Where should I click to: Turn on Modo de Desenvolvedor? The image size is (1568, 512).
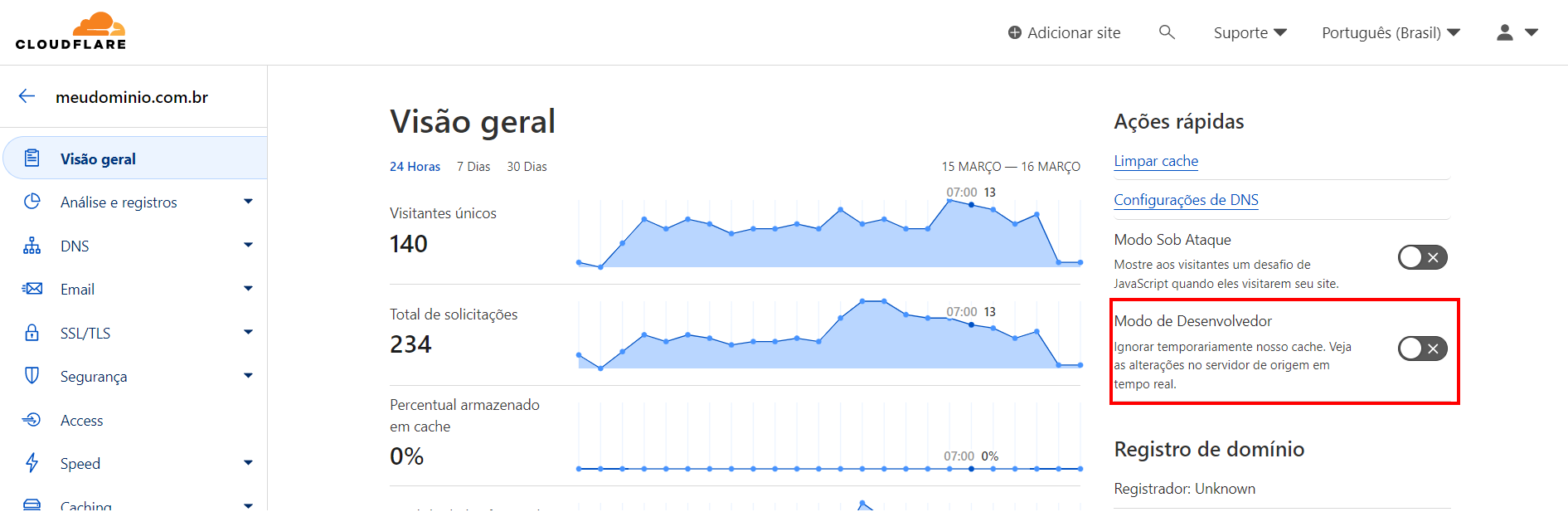coord(1422,349)
